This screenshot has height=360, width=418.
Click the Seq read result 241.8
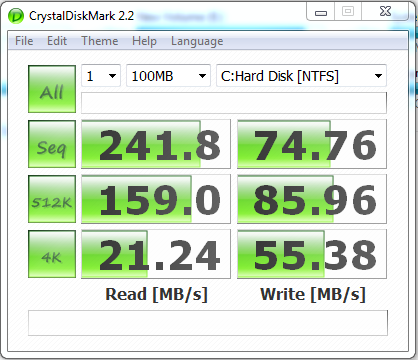pyautogui.click(x=156, y=144)
